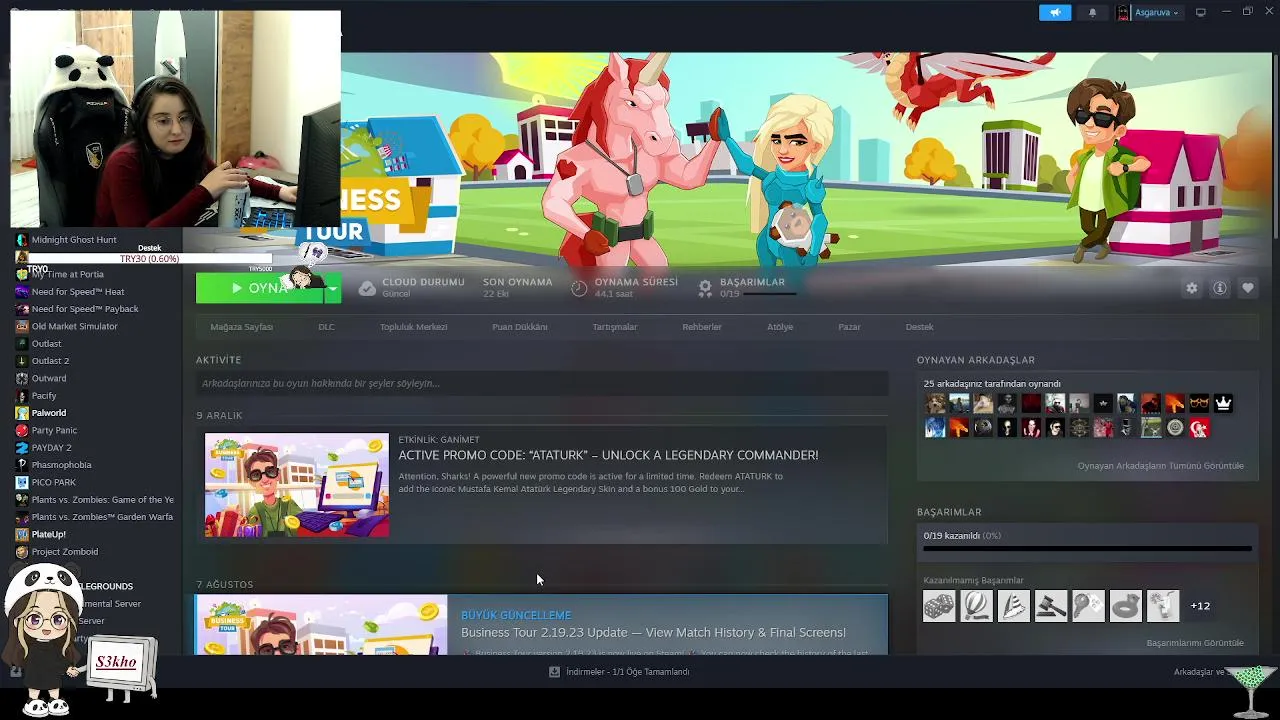Select Outlast in library list
The width and height of the screenshot is (1280, 720).
[x=46, y=344]
